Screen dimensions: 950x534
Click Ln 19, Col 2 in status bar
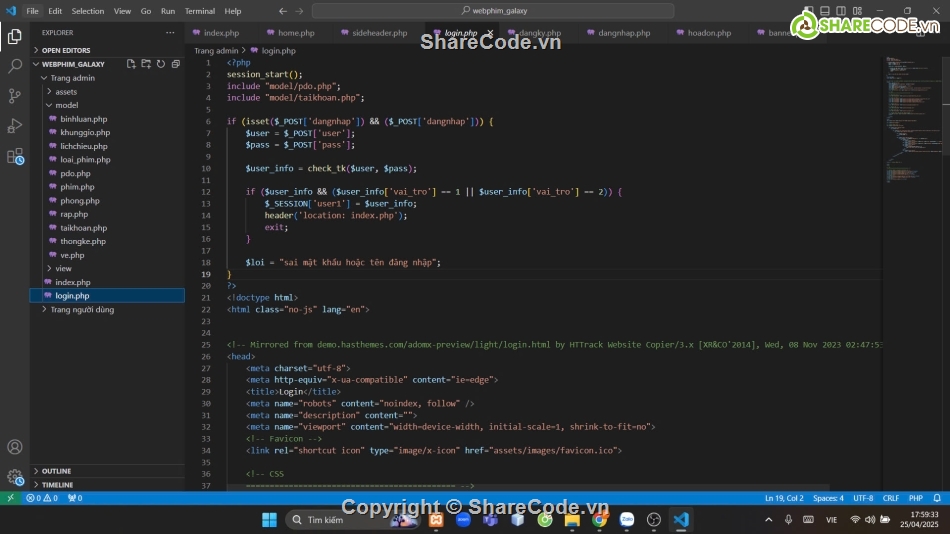coord(784,498)
